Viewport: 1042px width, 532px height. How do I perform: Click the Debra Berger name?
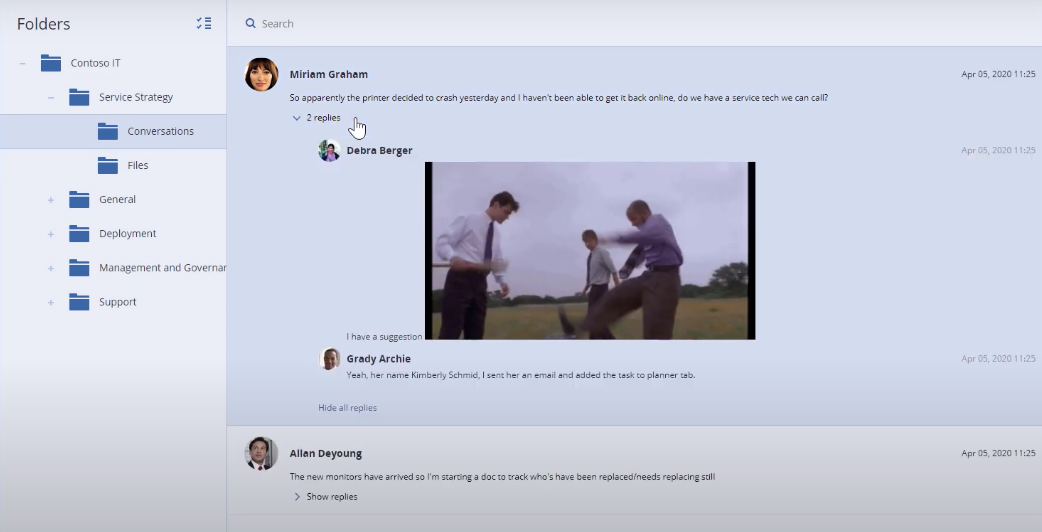coord(379,151)
